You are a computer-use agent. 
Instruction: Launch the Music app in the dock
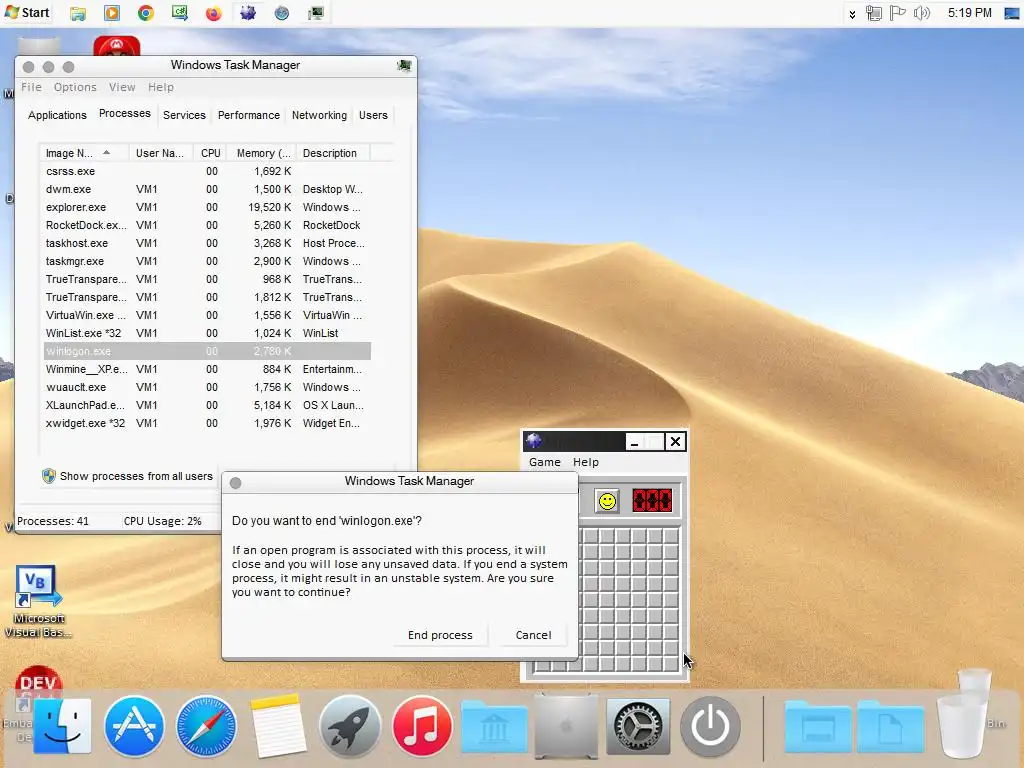422,726
